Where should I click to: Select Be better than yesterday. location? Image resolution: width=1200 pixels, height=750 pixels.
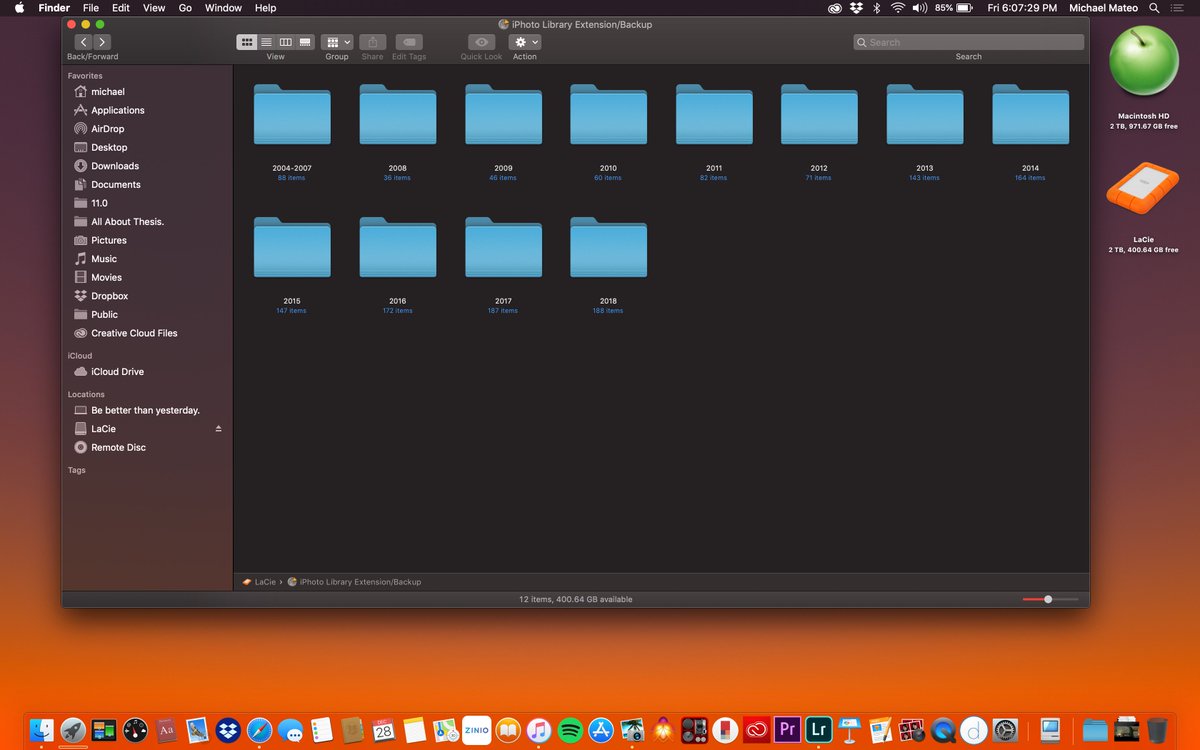pyautogui.click(x=147, y=410)
